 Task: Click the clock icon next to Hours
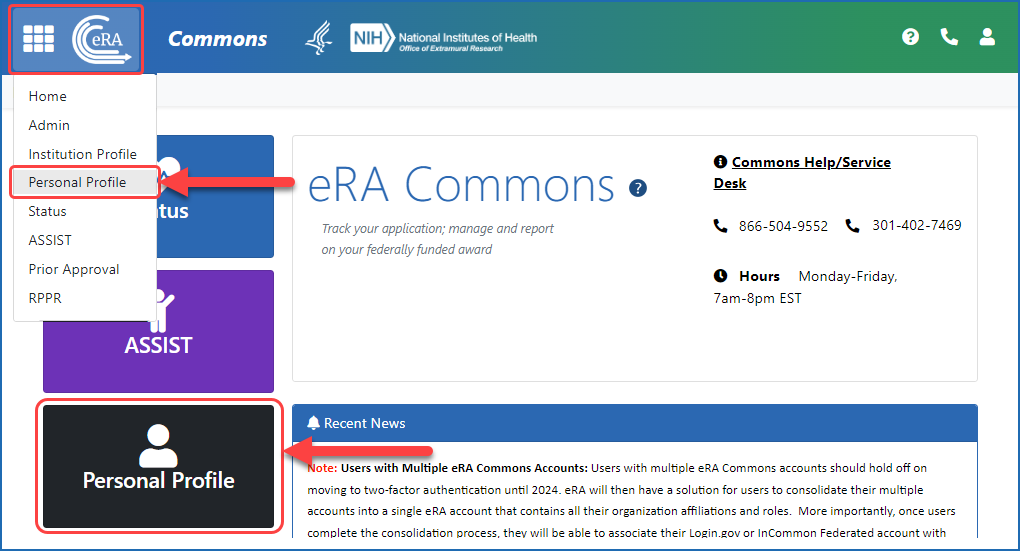[x=720, y=276]
